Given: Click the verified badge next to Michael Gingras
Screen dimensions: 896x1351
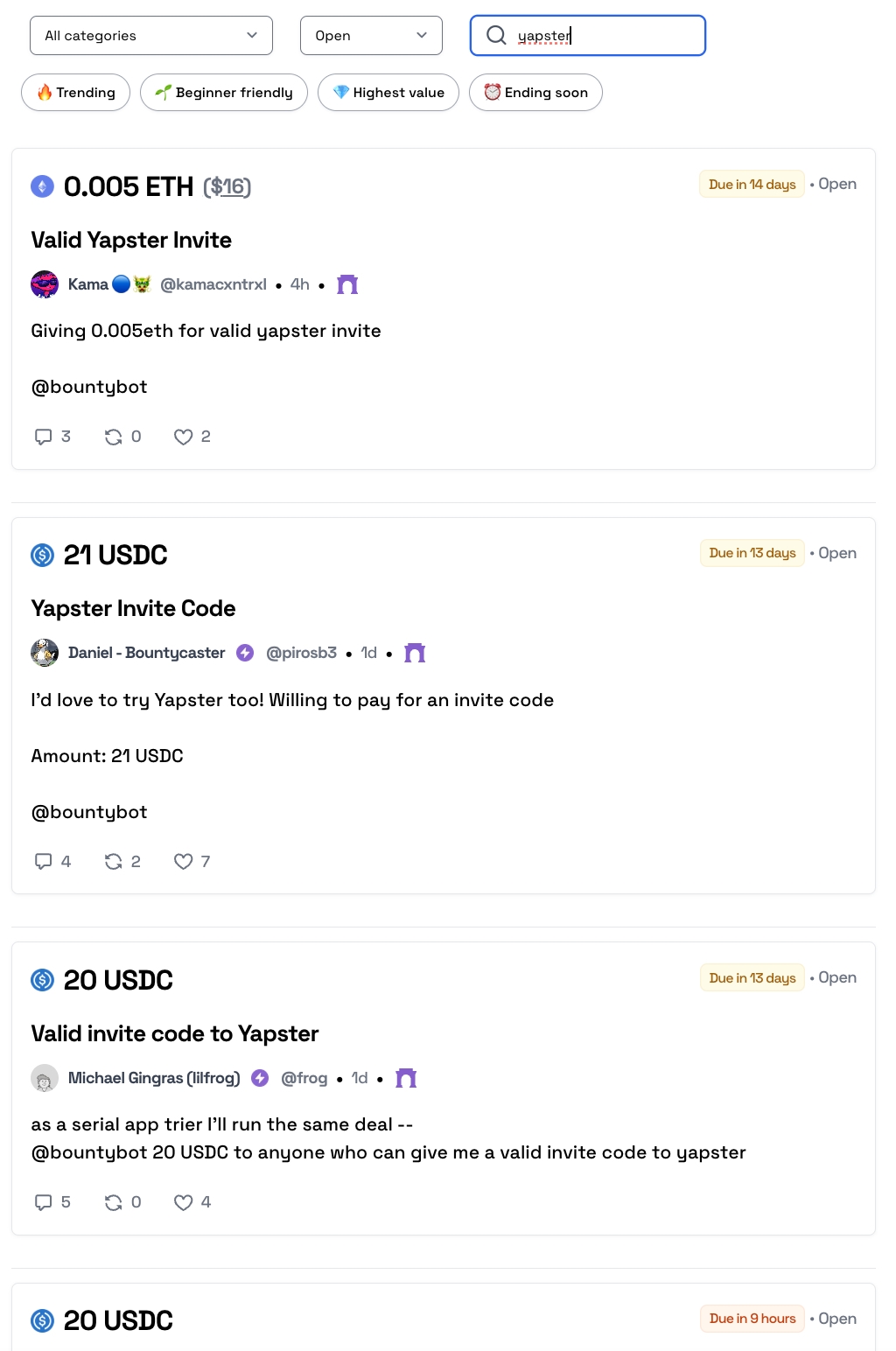Looking at the screenshot, I should pos(260,1078).
